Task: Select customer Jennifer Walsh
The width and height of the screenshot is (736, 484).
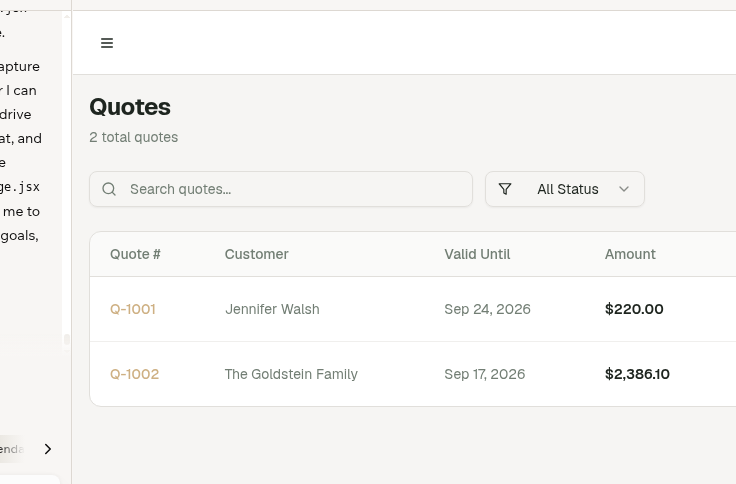Action: click(272, 309)
